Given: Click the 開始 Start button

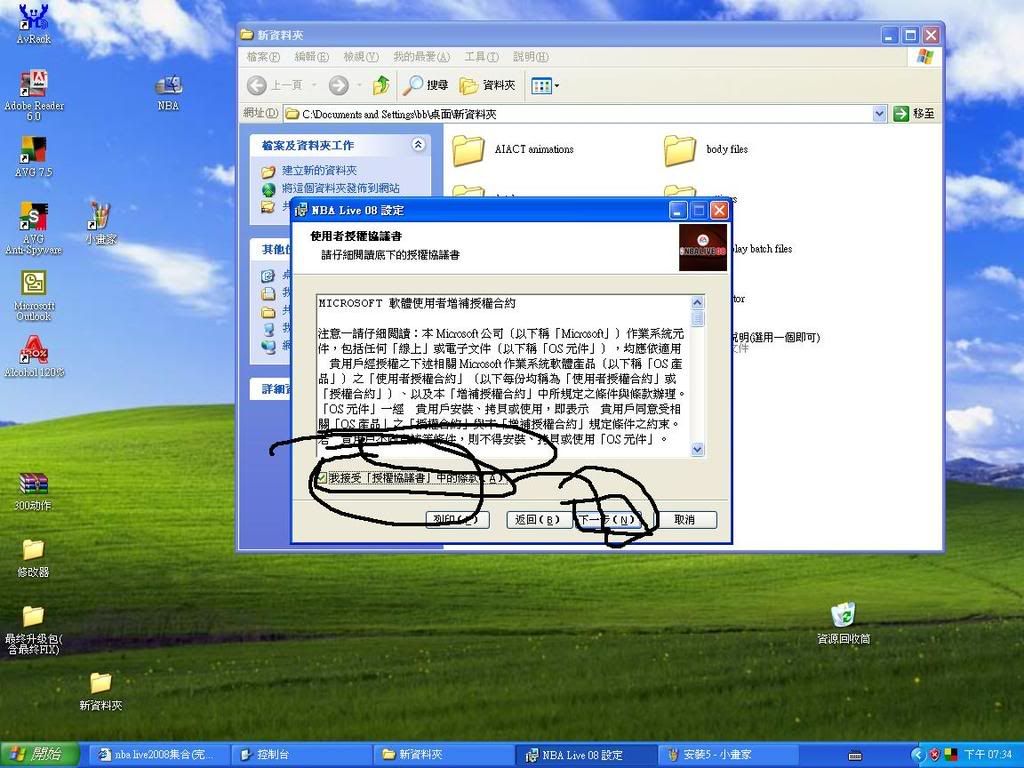Looking at the screenshot, I should pyautogui.click(x=38, y=754).
